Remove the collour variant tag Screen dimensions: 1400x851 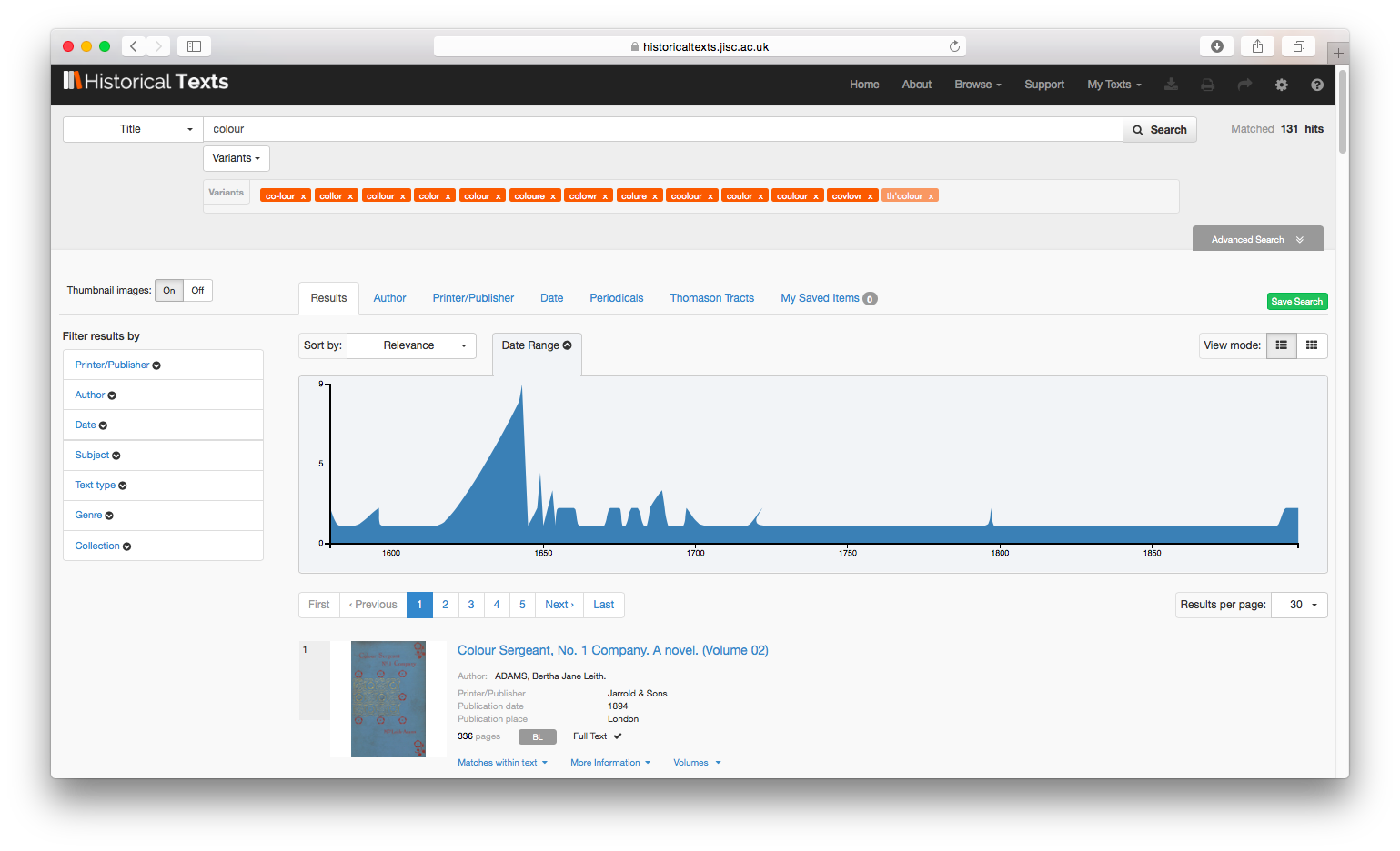click(402, 196)
